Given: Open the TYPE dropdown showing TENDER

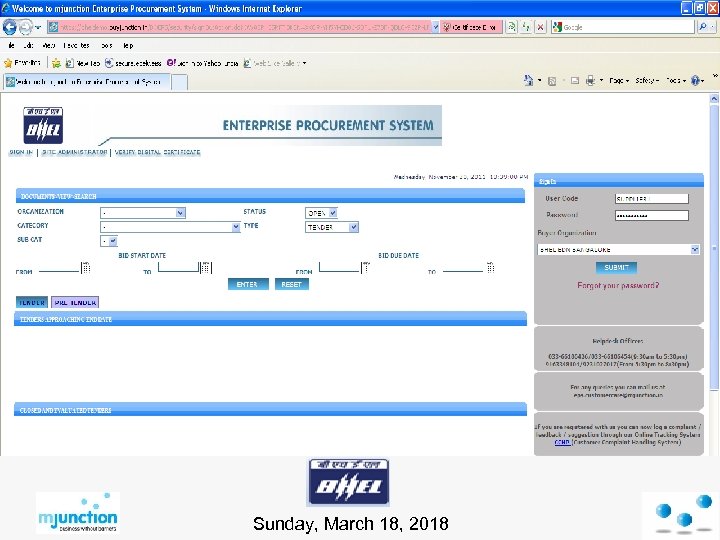Looking at the screenshot, I should (332, 227).
